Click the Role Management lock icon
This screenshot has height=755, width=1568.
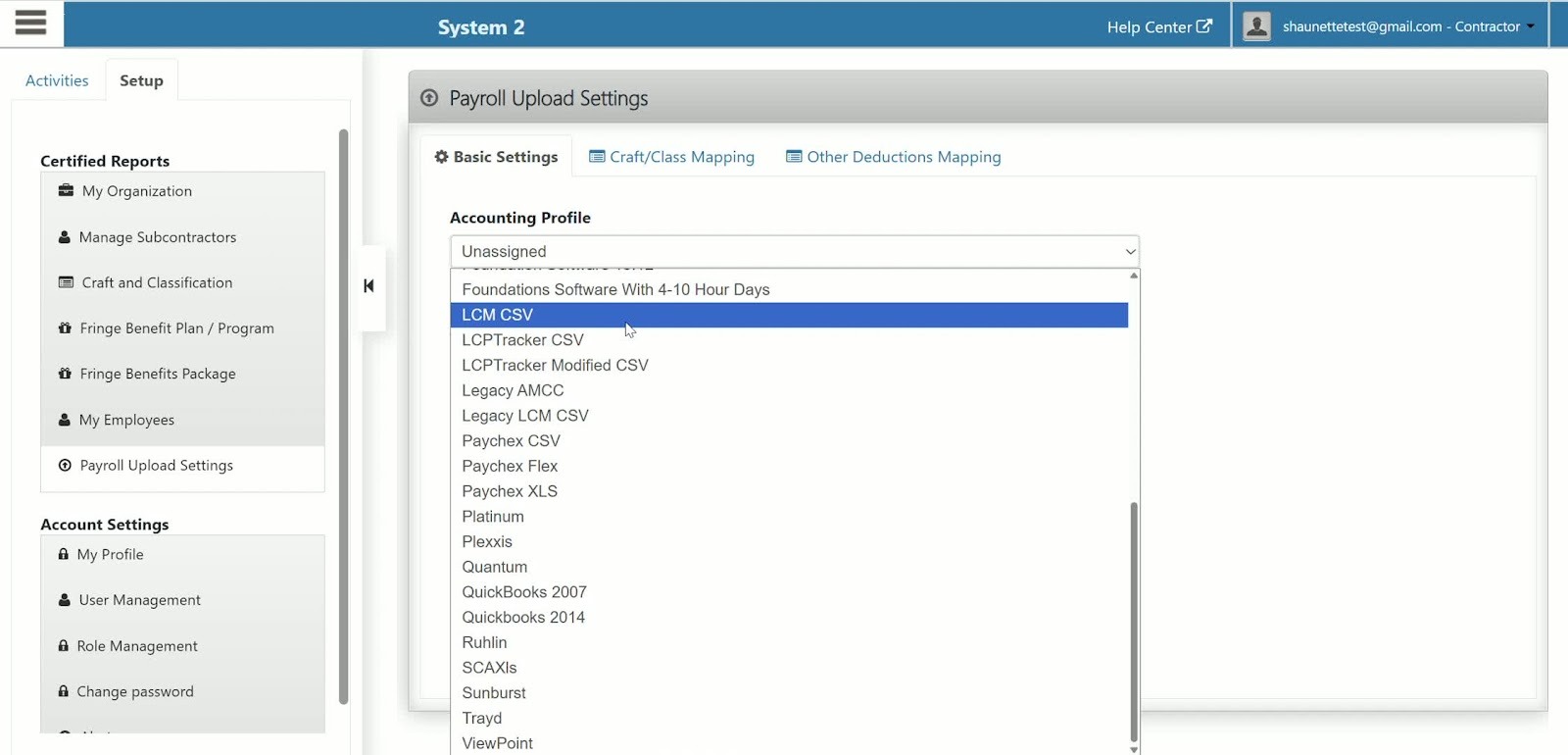point(64,645)
